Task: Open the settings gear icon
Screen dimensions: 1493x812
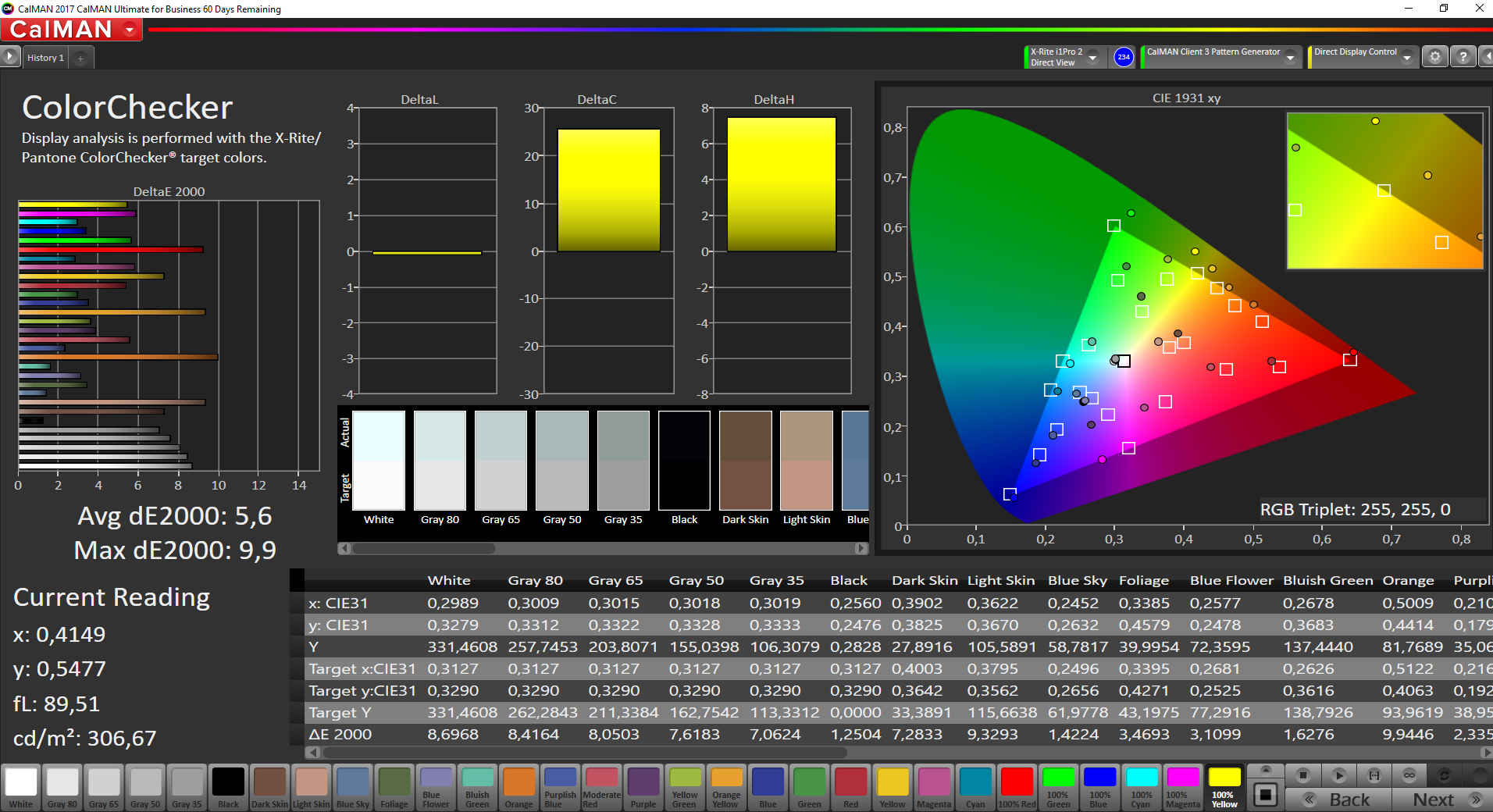Action: click(1434, 57)
